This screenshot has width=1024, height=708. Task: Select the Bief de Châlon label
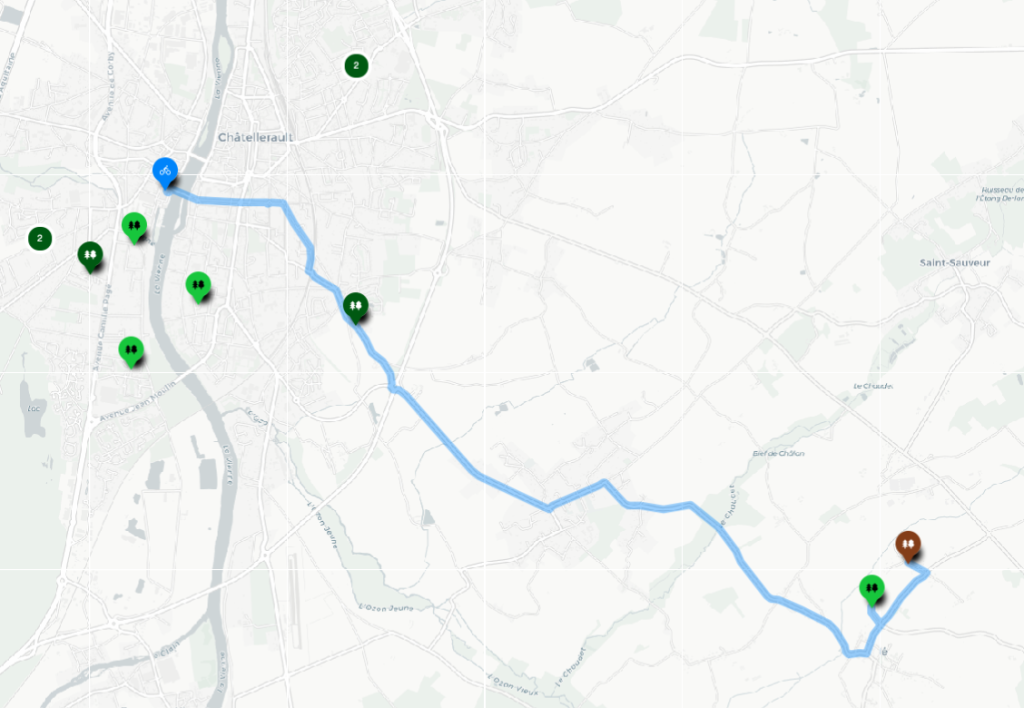[x=778, y=453]
